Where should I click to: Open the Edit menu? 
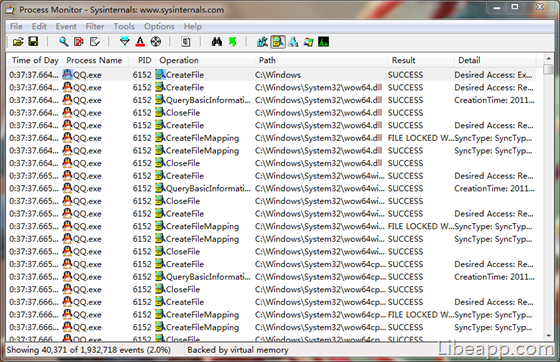coord(39,26)
